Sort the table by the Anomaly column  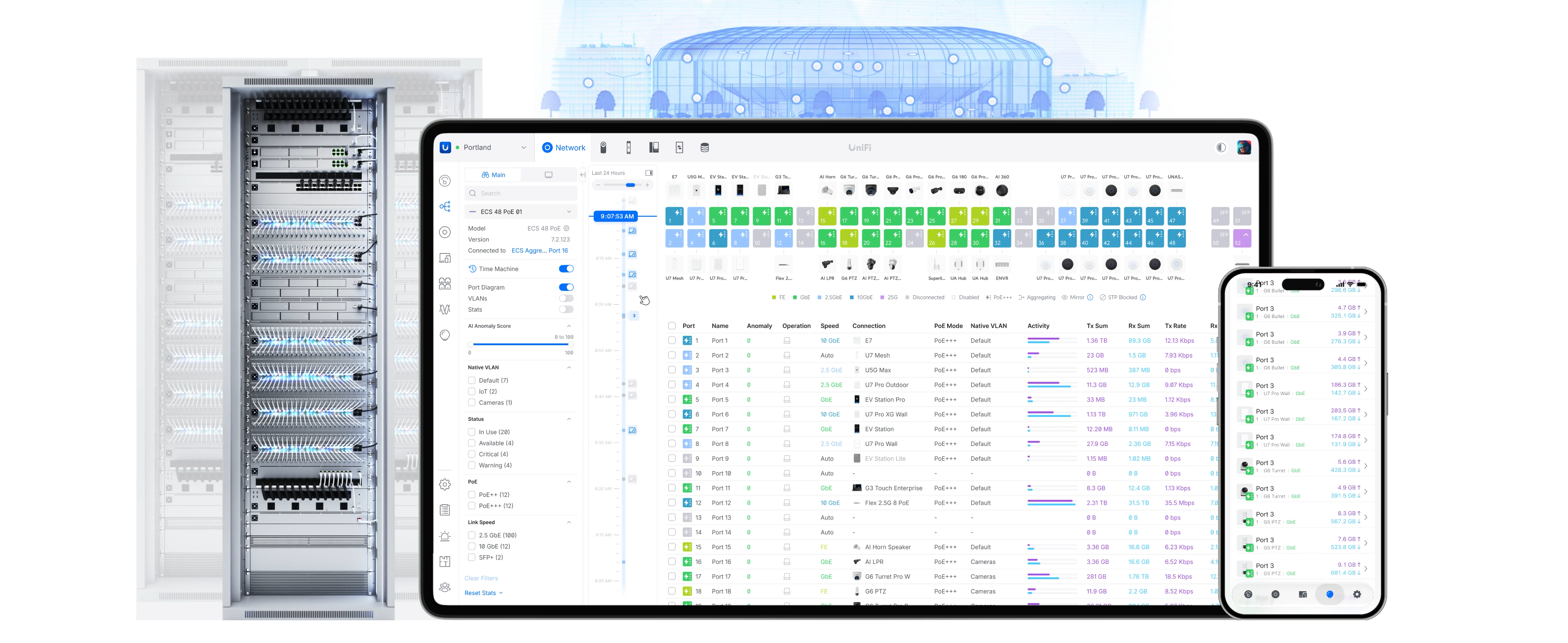(x=759, y=326)
